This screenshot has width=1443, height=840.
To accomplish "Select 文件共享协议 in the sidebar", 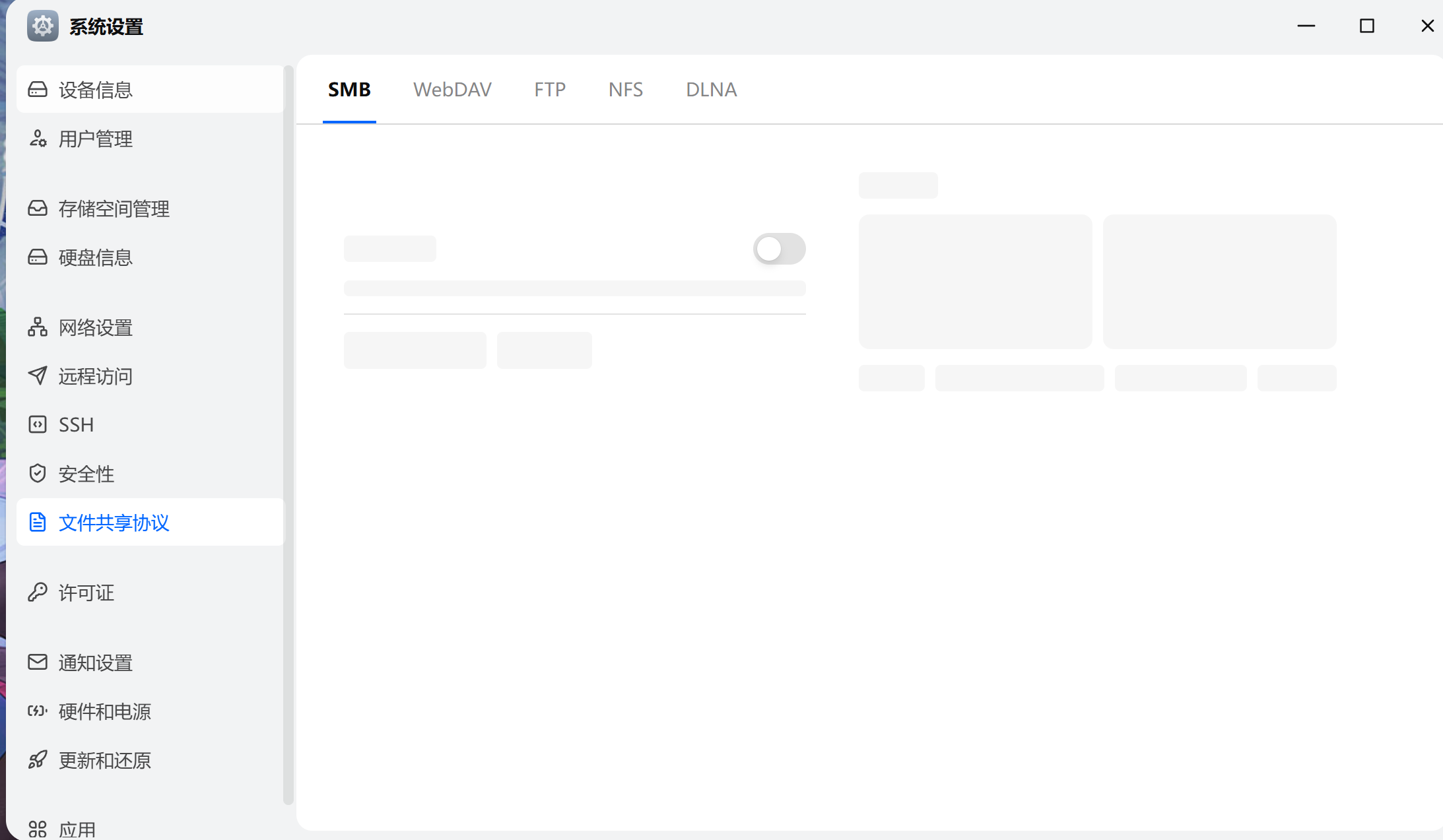I will [x=114, y=523].
